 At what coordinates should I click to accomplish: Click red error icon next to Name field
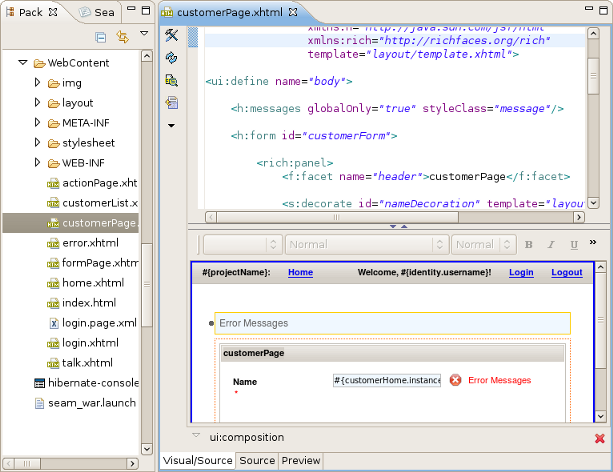455,380
